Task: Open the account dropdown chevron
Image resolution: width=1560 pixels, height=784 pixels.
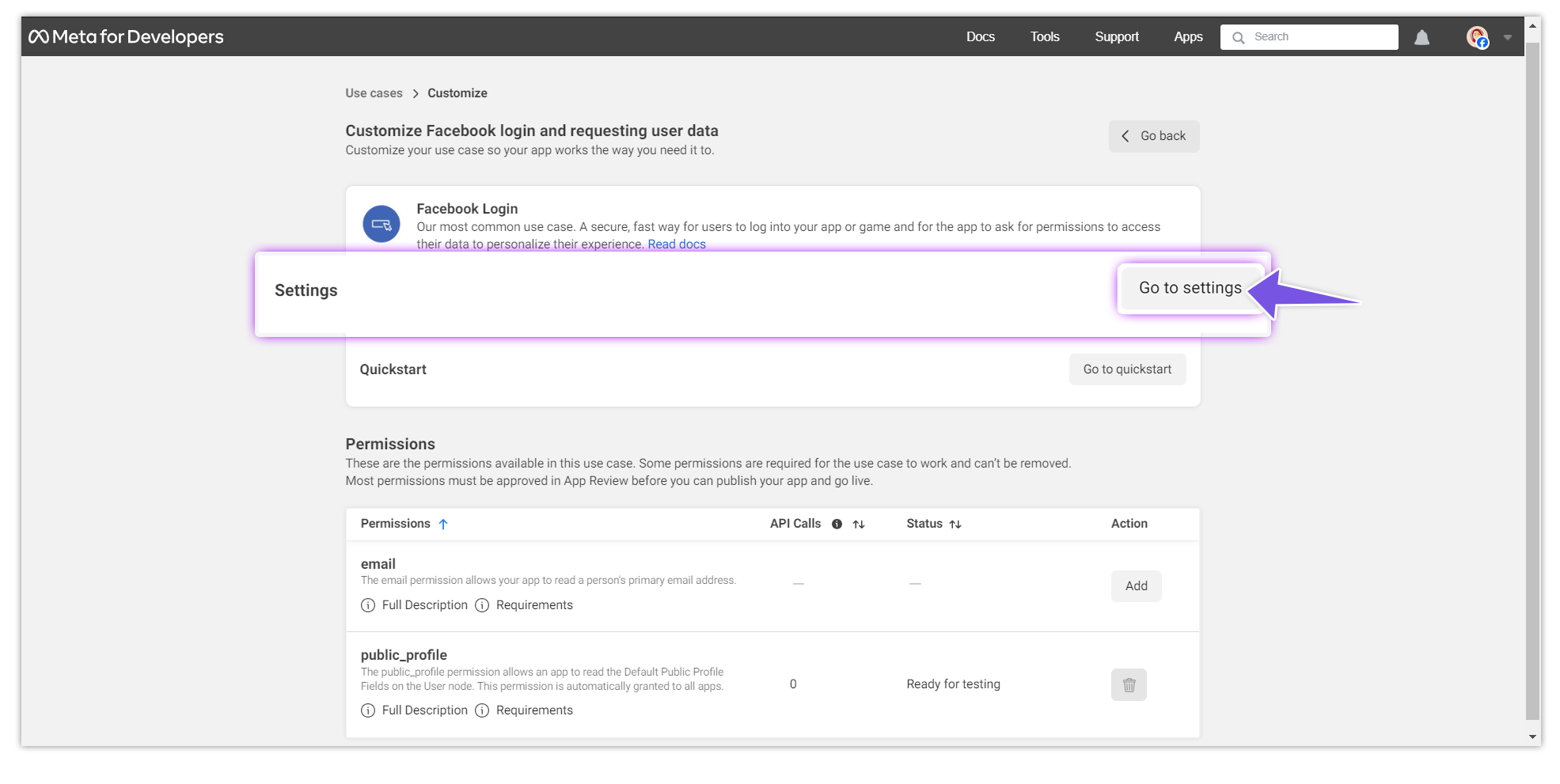Action: pos(1507,36)
